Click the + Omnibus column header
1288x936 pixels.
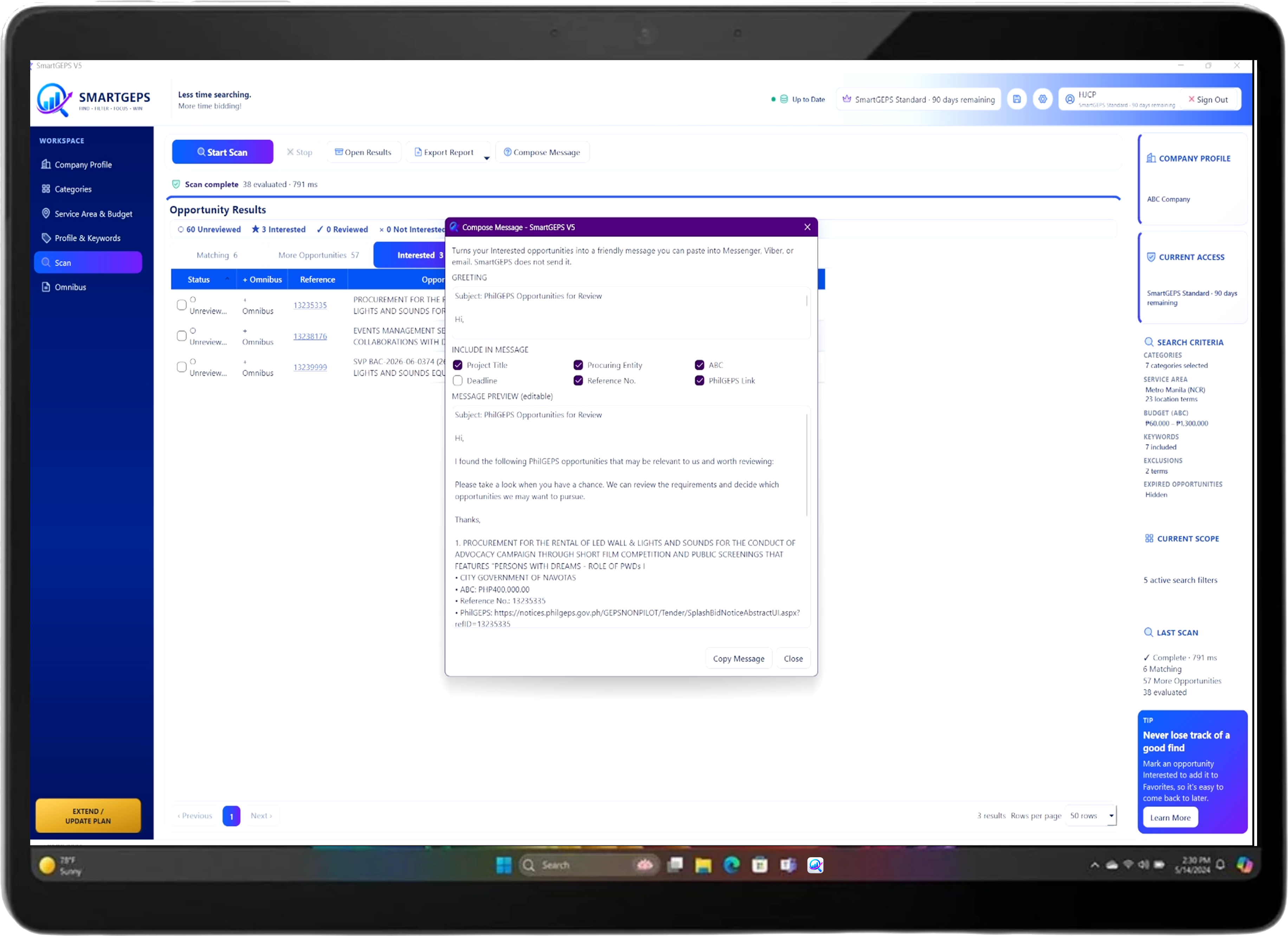tap(263, 280)
